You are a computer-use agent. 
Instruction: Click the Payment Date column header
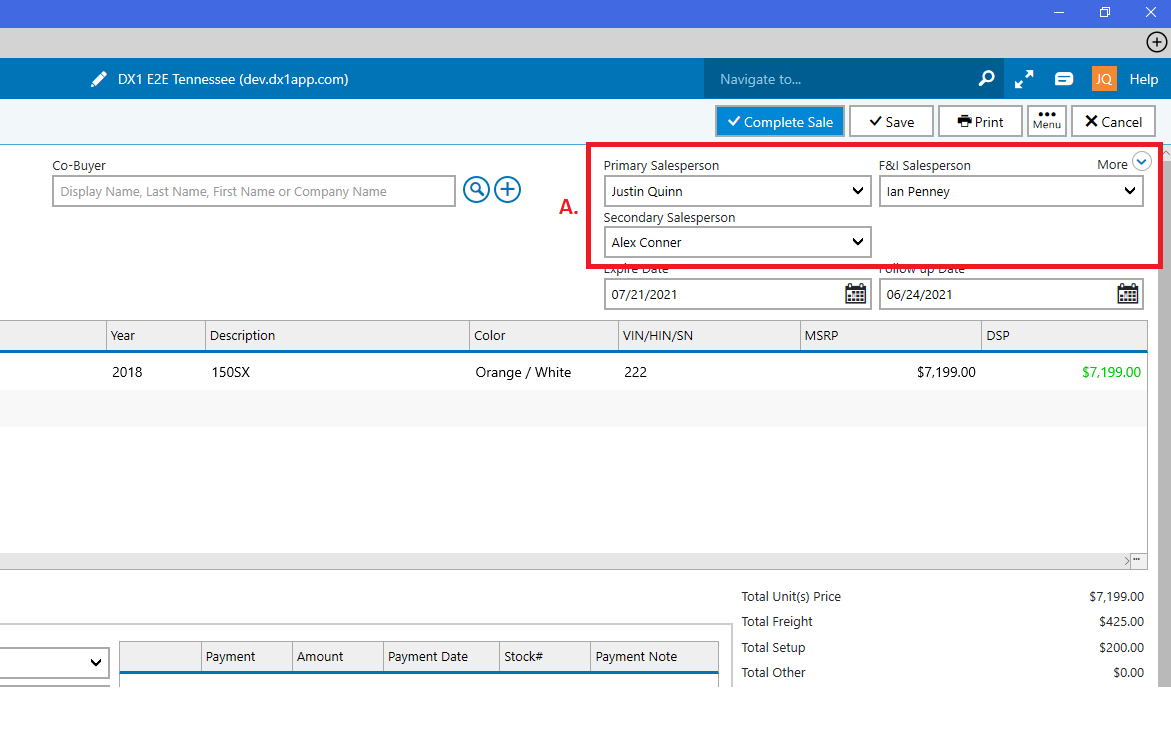(x=441, y=656)
